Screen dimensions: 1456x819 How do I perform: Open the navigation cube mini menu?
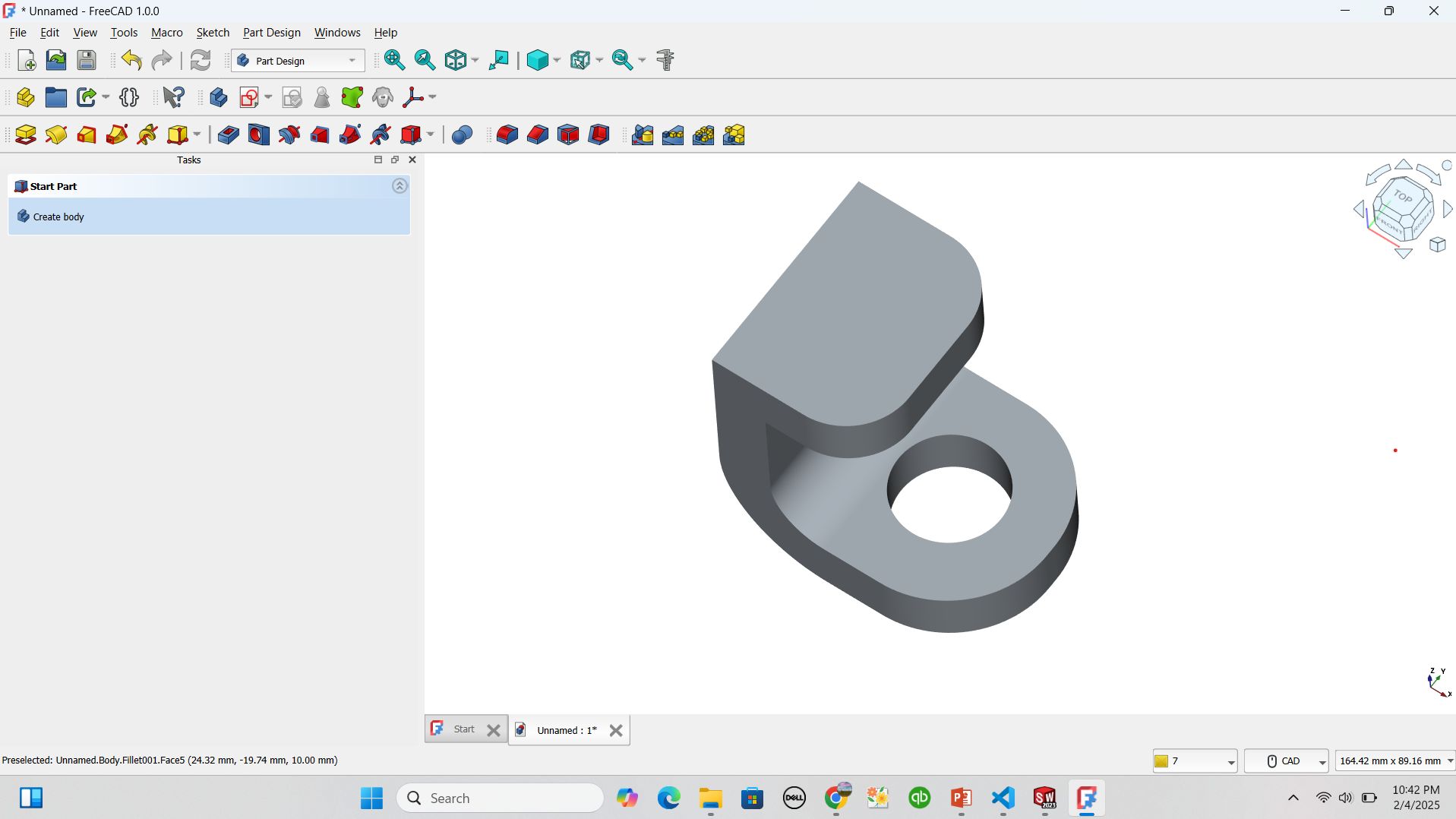click(x=1438, y=245)
